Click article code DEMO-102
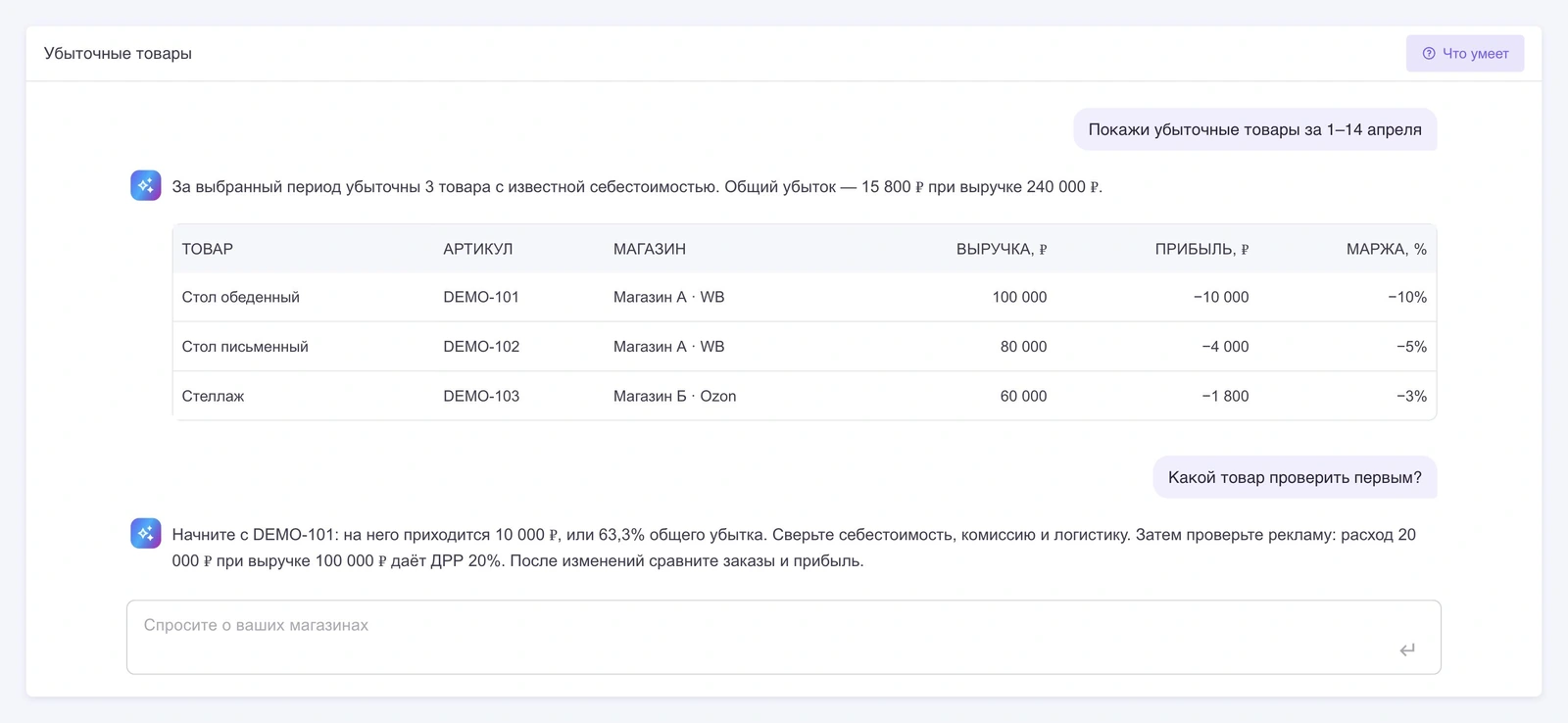 (x=481, y=347)
